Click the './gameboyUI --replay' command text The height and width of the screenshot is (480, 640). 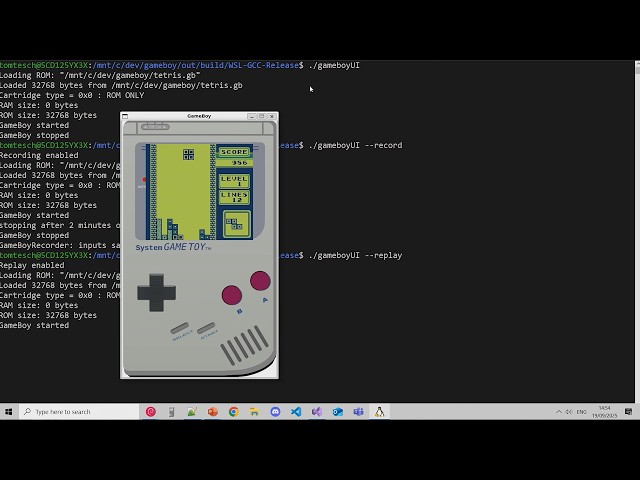pos(355,256)
